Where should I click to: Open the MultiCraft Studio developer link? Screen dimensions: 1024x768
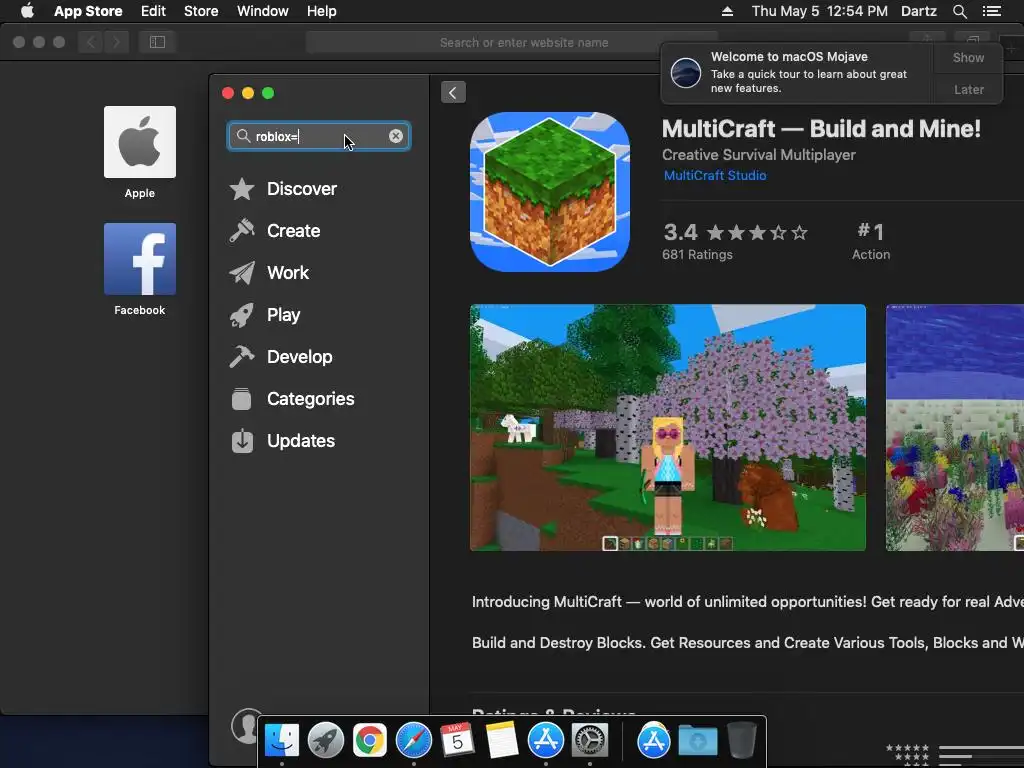coord(715,175)
